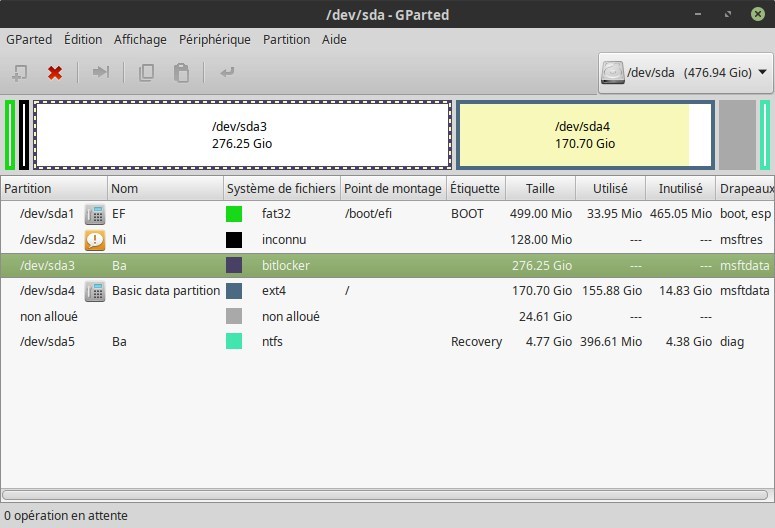Click the diag flag cell
The image size is (775, 528).
[x=732, y=342]
